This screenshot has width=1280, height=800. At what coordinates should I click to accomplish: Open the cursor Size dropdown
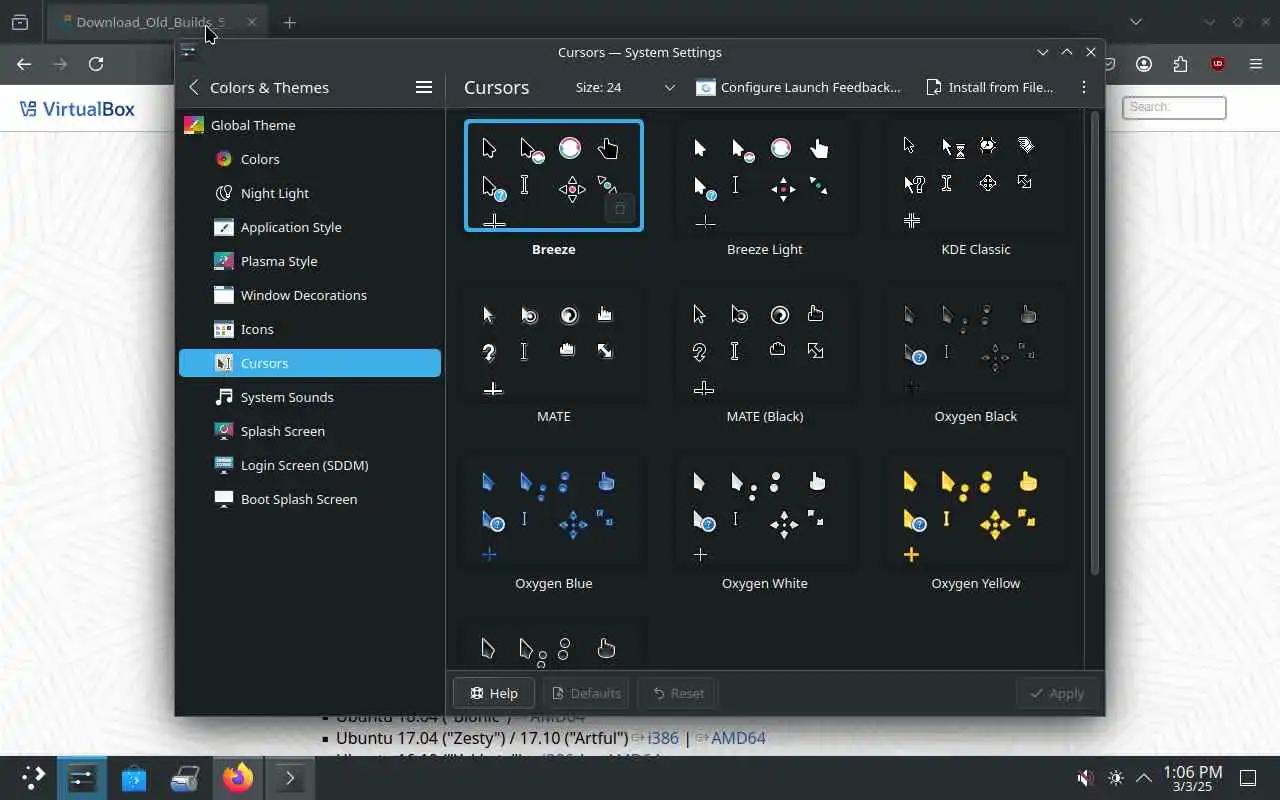point(626,87)
